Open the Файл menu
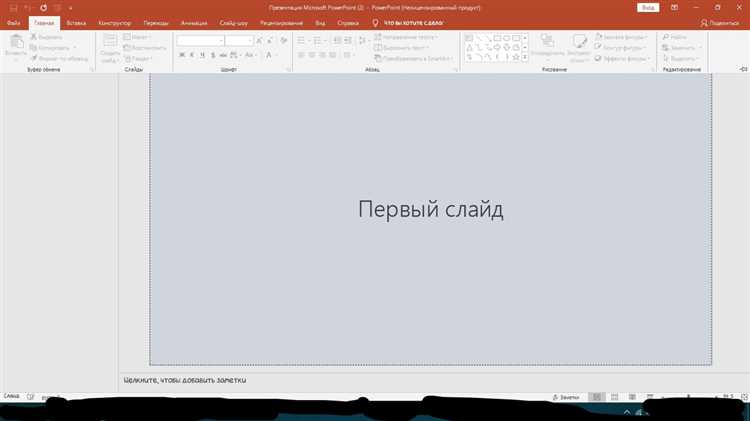Screen dimensions: 750x421 pyautogui.click(x=13, y=23)
